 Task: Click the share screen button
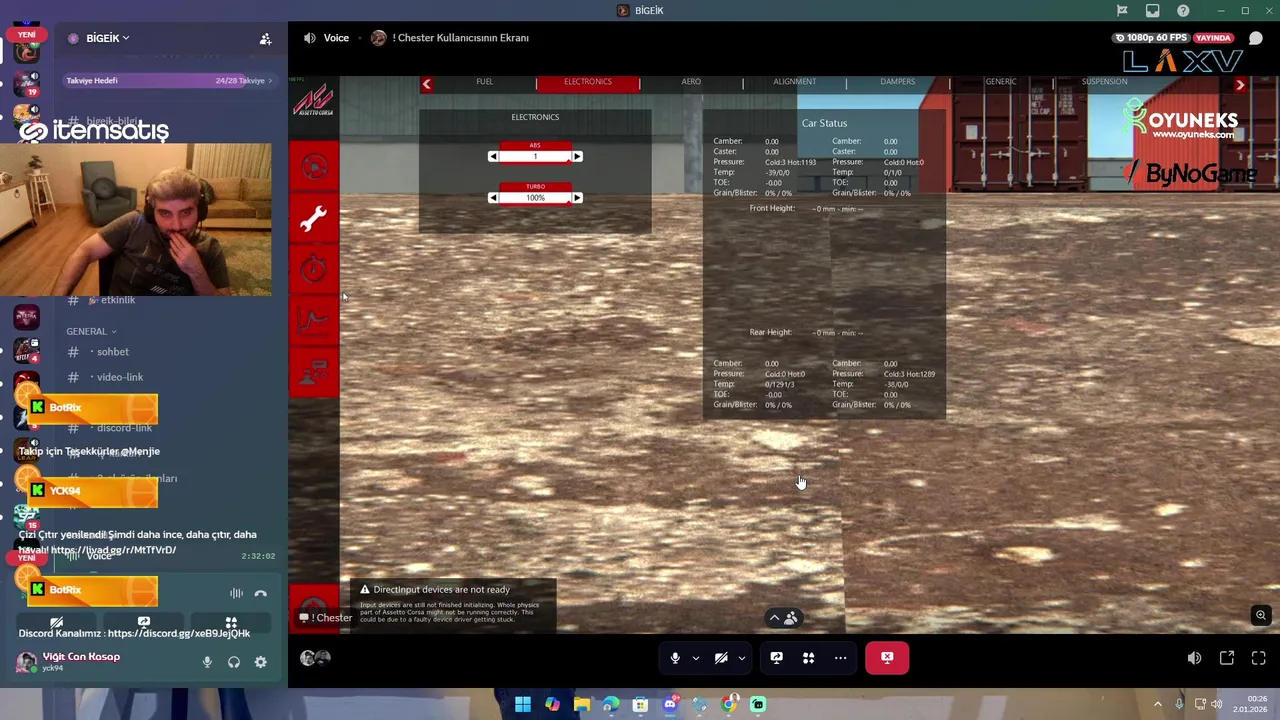776,658
